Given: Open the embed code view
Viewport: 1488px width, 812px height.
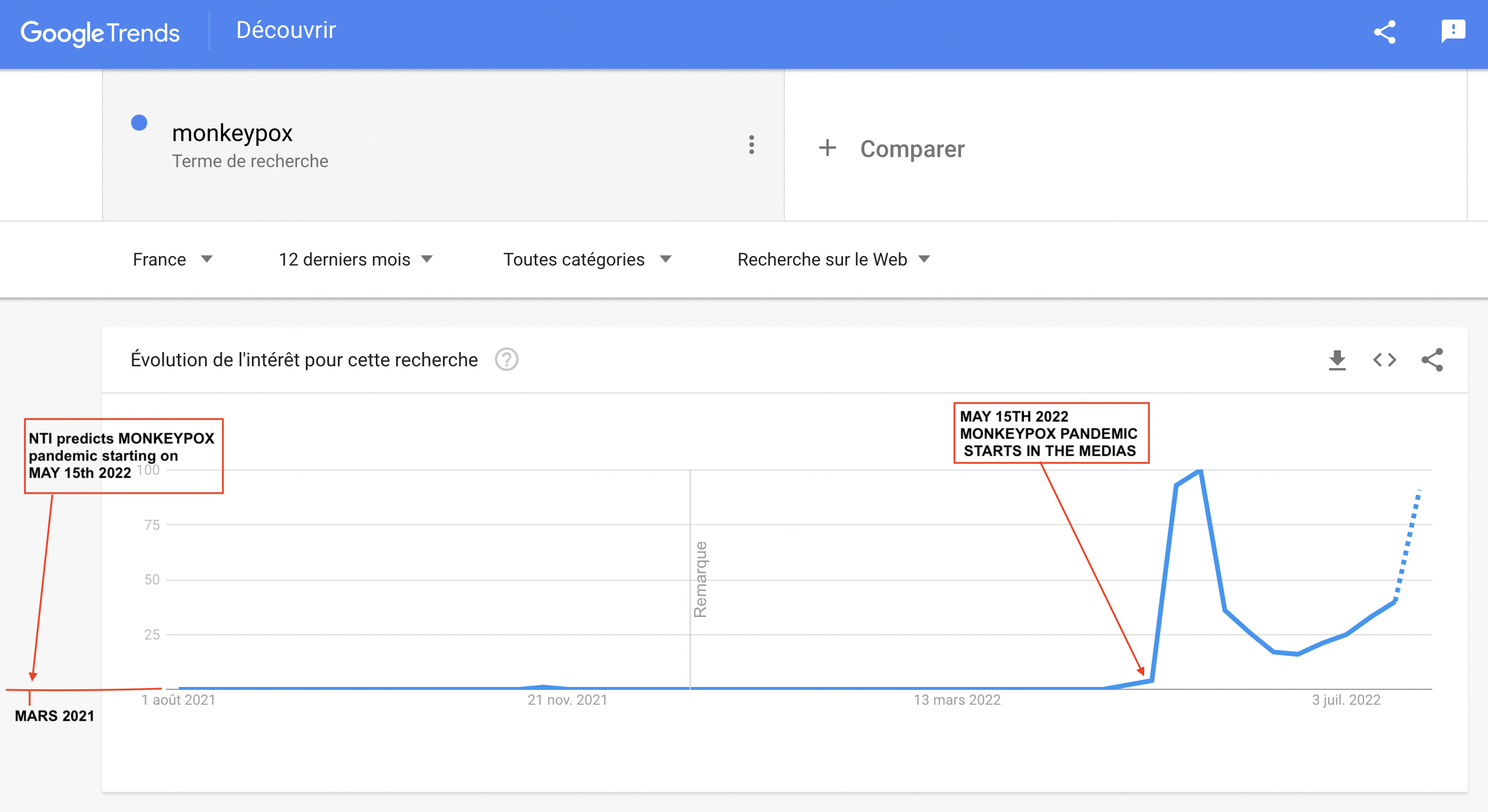Looking at the screenshot, I should [x=1385, y=359].
